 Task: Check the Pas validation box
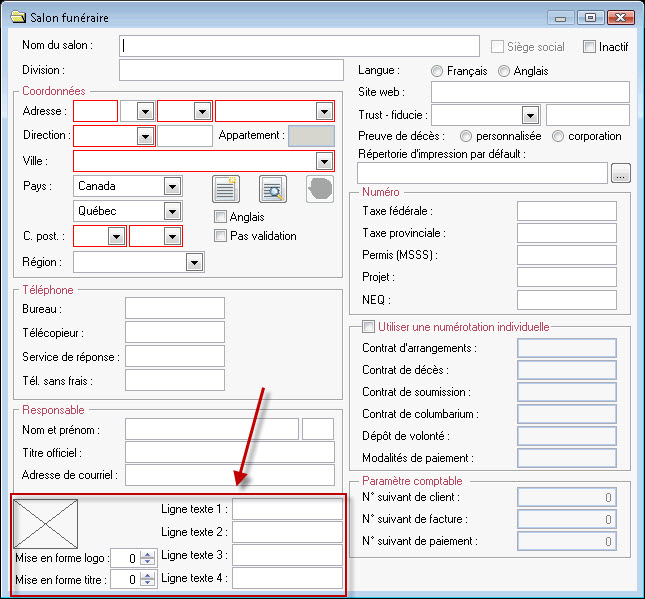222,236
